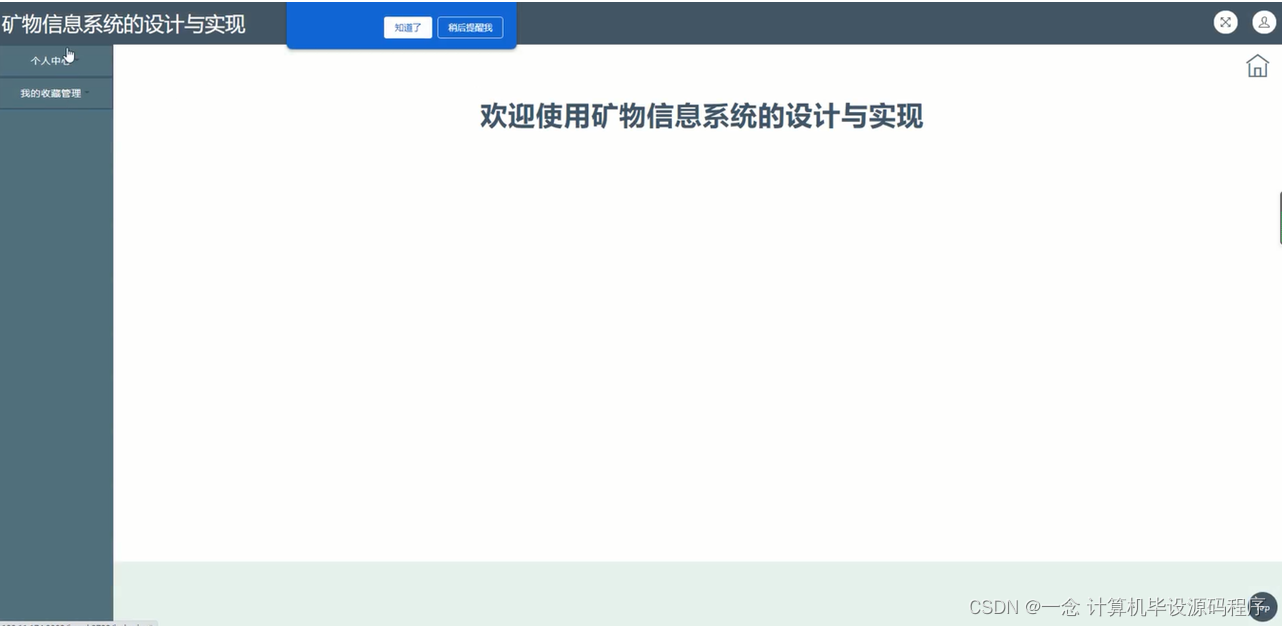Return to homepage via the house icon
Viewport: 1282px width, 626px height.
pos(1257,65)
